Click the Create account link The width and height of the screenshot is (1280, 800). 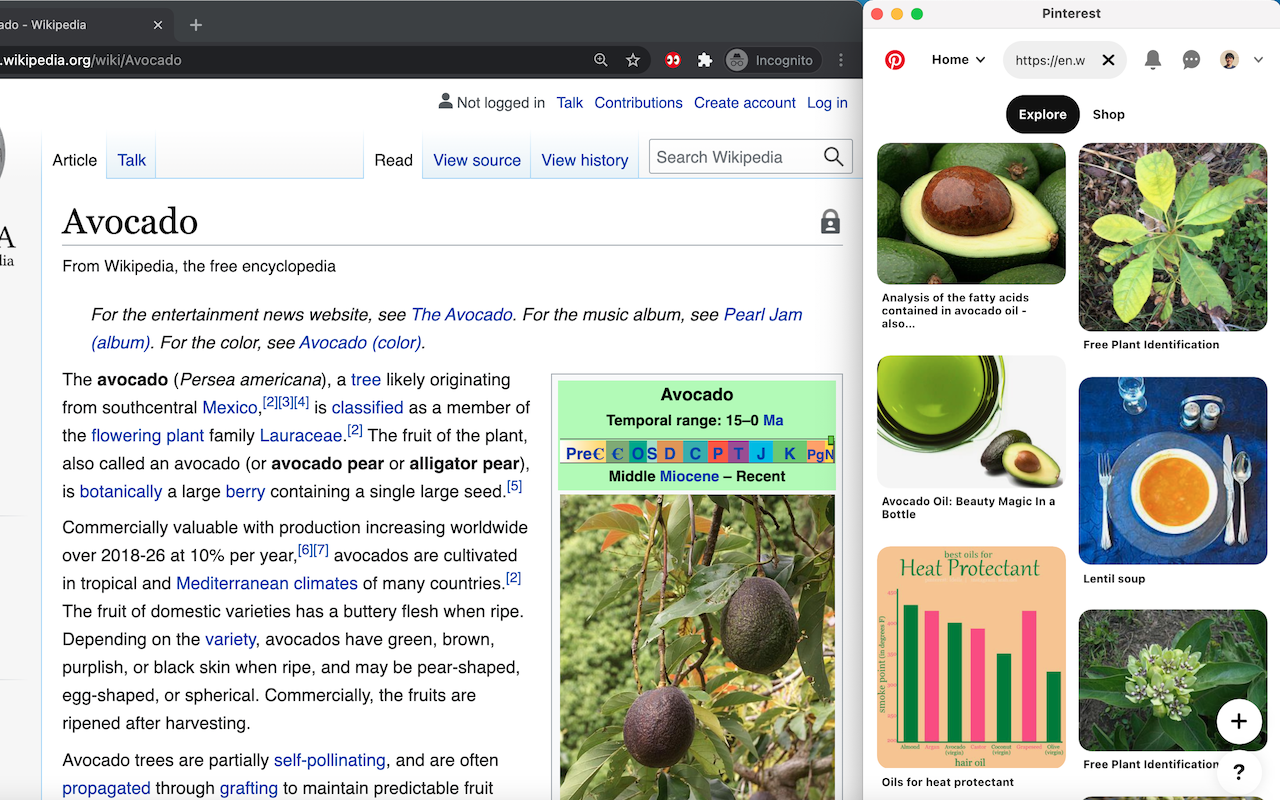point(745,102)
